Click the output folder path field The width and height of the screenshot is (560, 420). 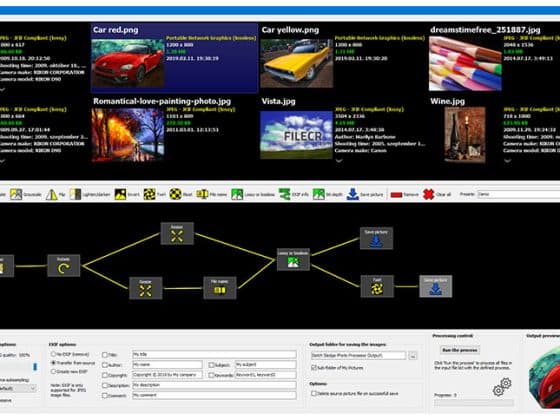[359, 355]
